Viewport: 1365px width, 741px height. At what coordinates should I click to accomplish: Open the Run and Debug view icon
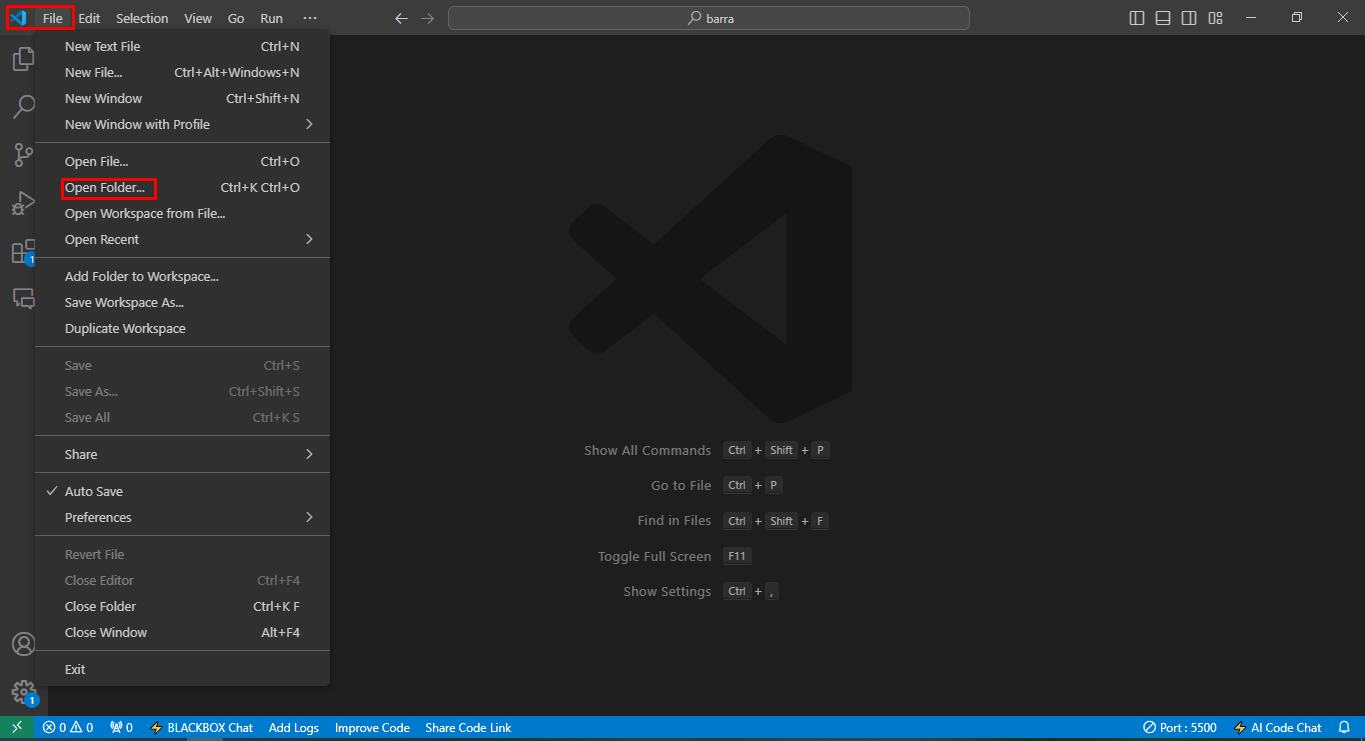click(23, 203)
